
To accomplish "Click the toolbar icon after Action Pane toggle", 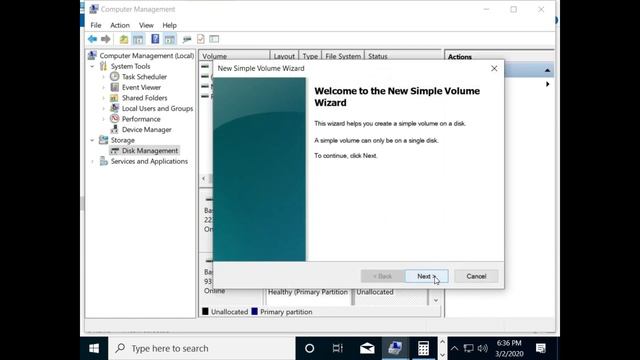I will click(x=187, y=39).
